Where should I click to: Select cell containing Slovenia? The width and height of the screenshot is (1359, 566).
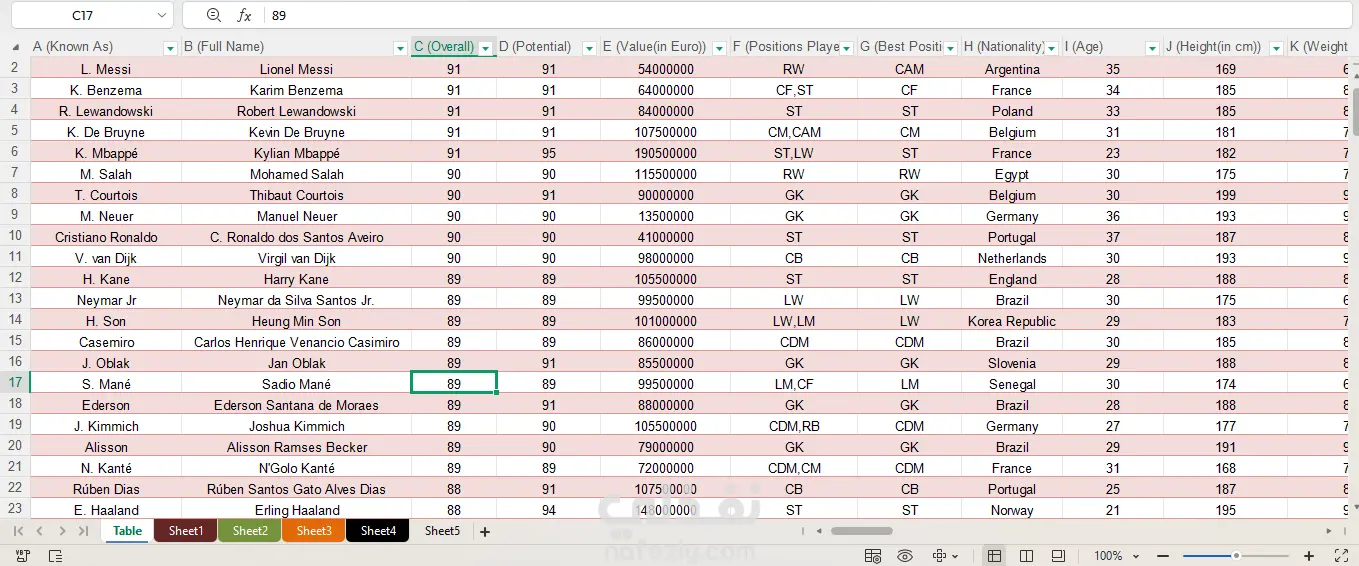click(1012, 363)
